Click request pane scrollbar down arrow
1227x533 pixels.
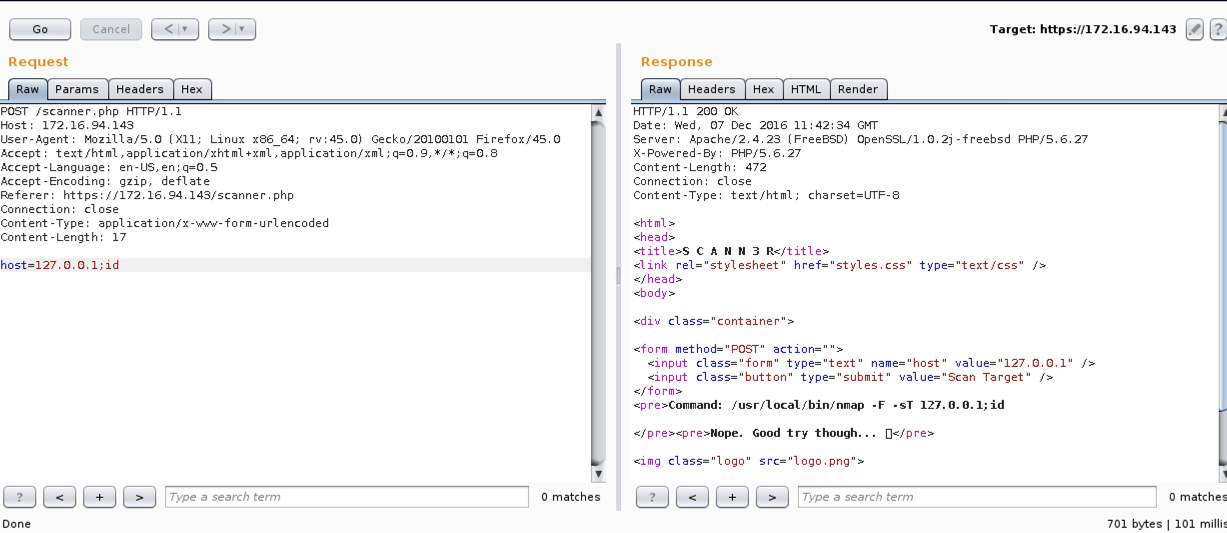599,473
